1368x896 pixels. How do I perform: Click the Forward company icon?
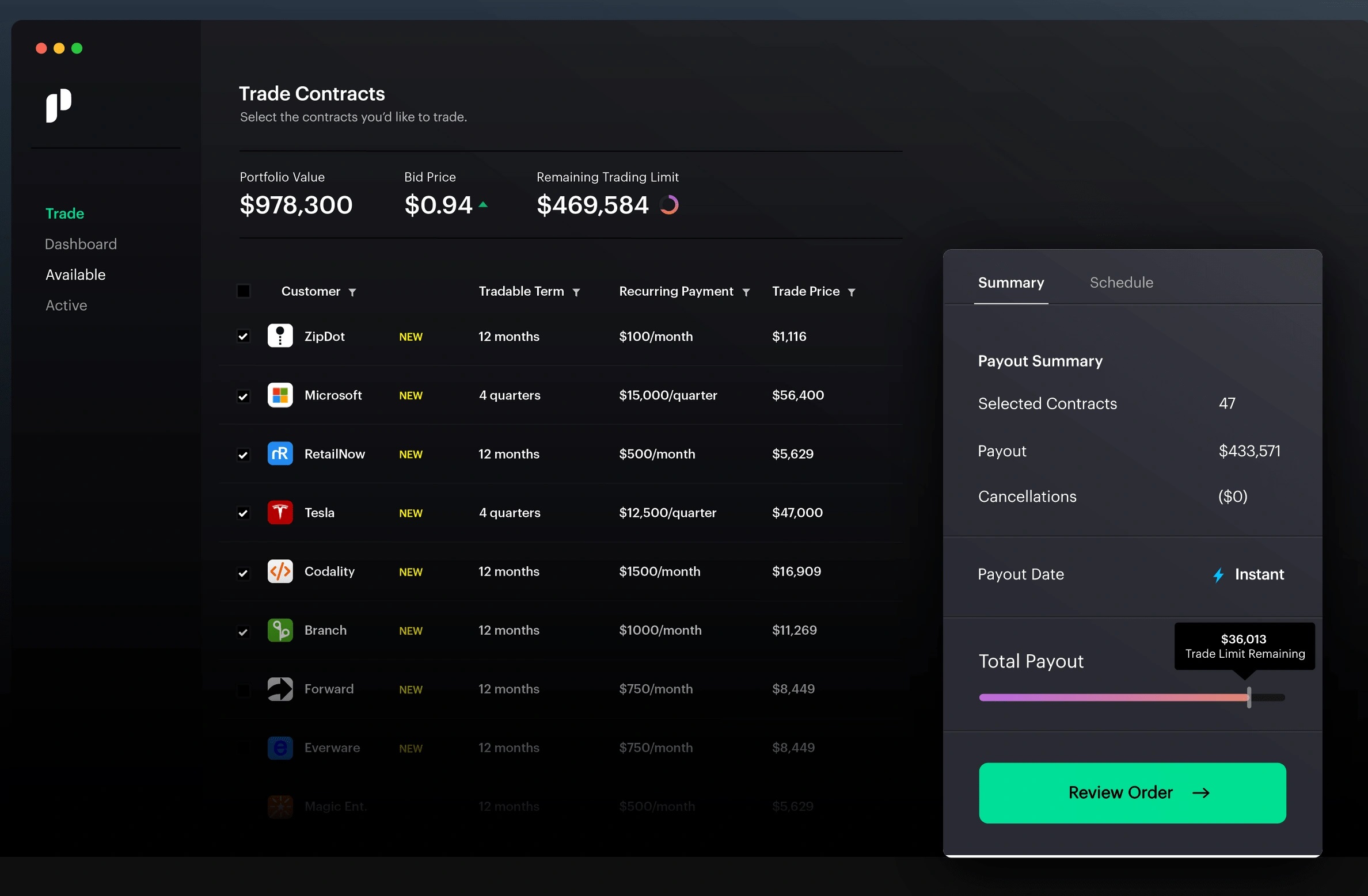[x=280, y=689]
